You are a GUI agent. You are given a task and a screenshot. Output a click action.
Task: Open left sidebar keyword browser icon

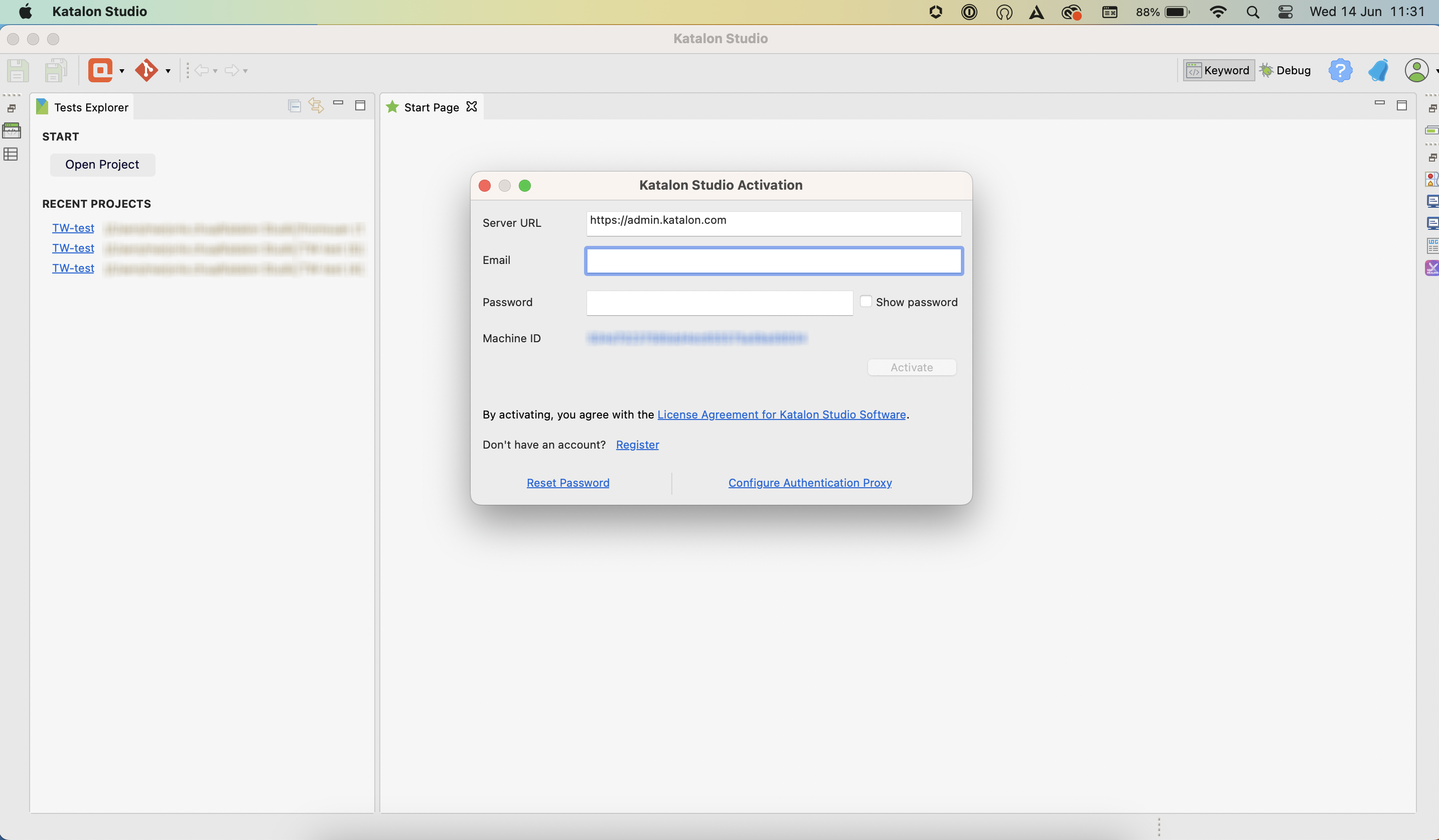12,130
